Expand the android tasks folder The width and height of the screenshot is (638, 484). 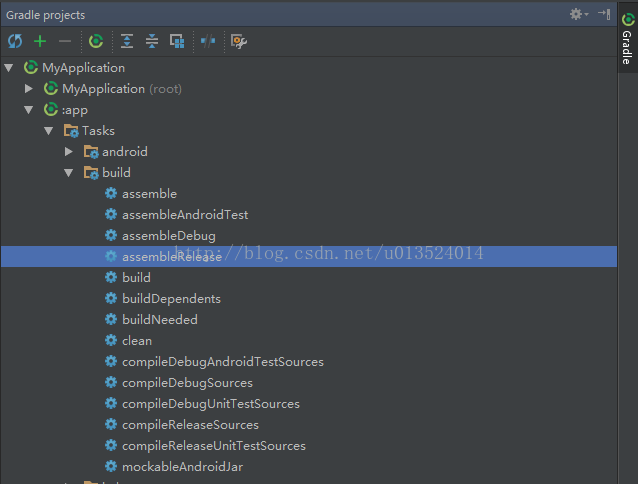(x=68, y=152)
